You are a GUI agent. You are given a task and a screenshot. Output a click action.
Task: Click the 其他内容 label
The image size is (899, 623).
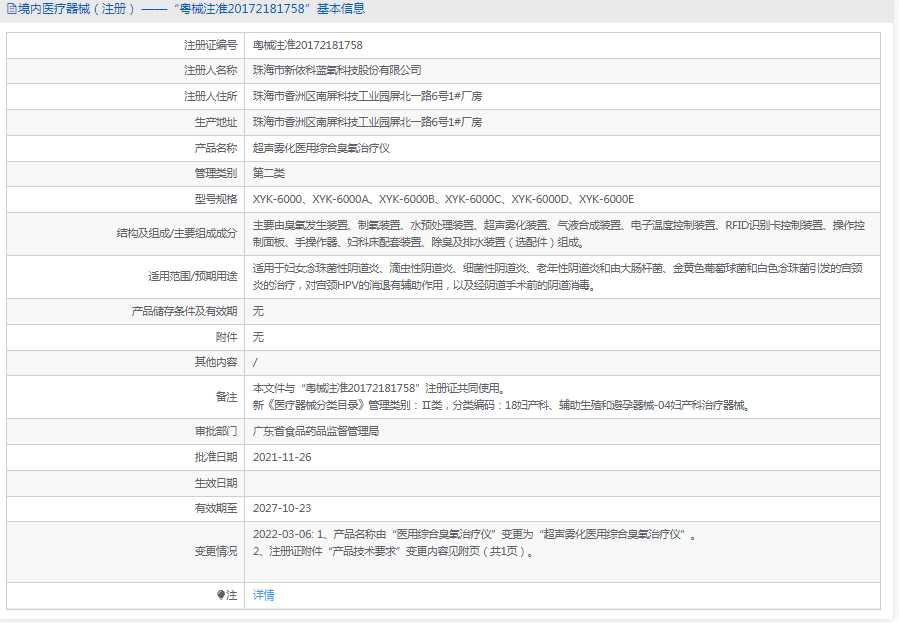(x=216, y=362)
